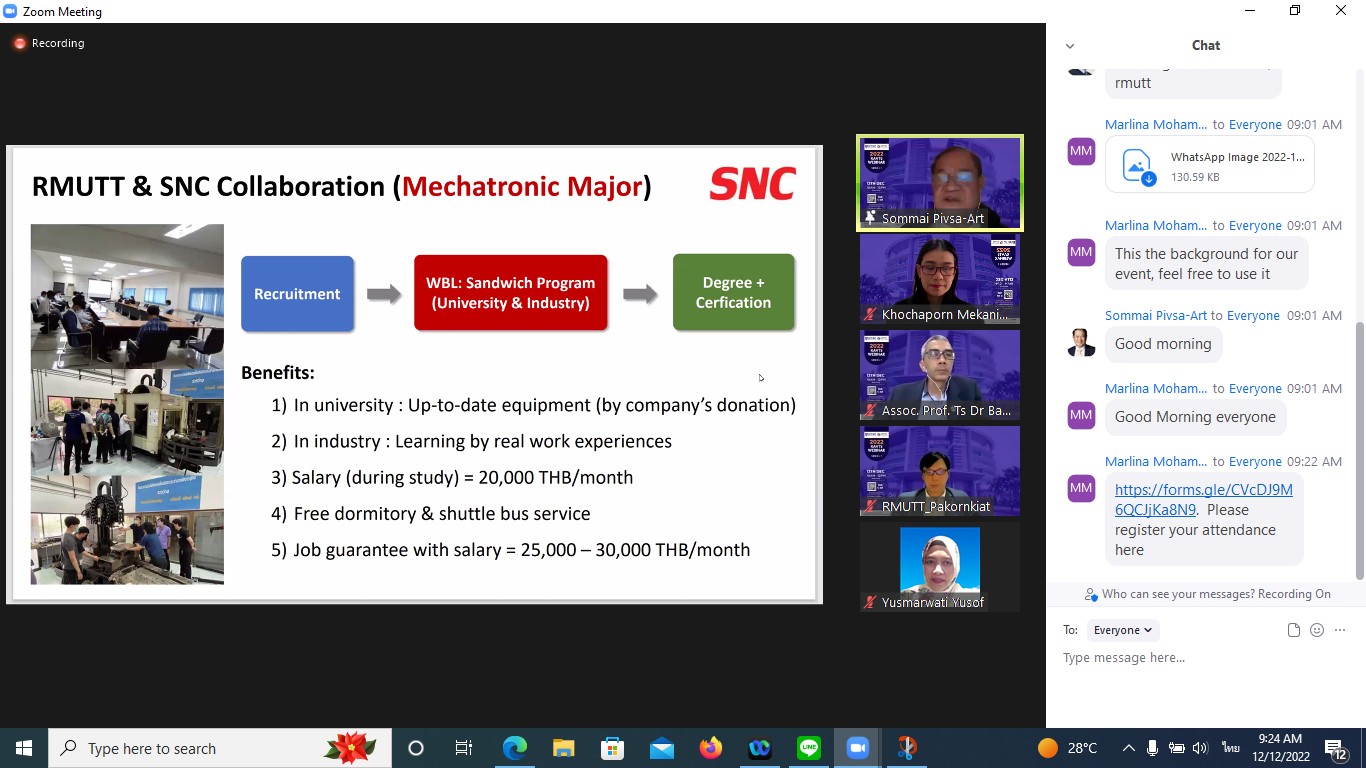Open the Webex app on the taskbar

759,748
